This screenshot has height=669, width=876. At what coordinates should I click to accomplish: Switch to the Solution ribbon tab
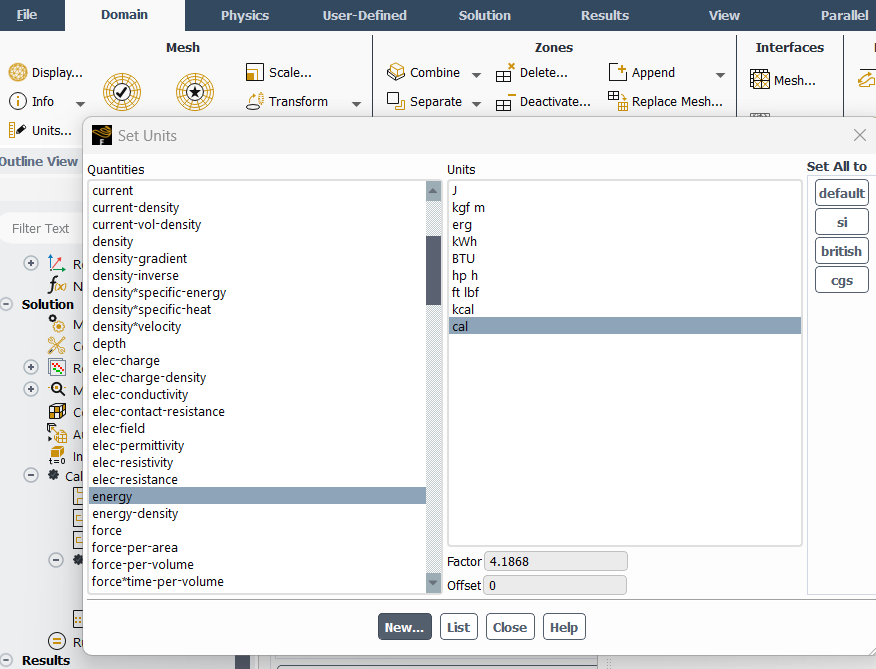(x=484, y=15)
